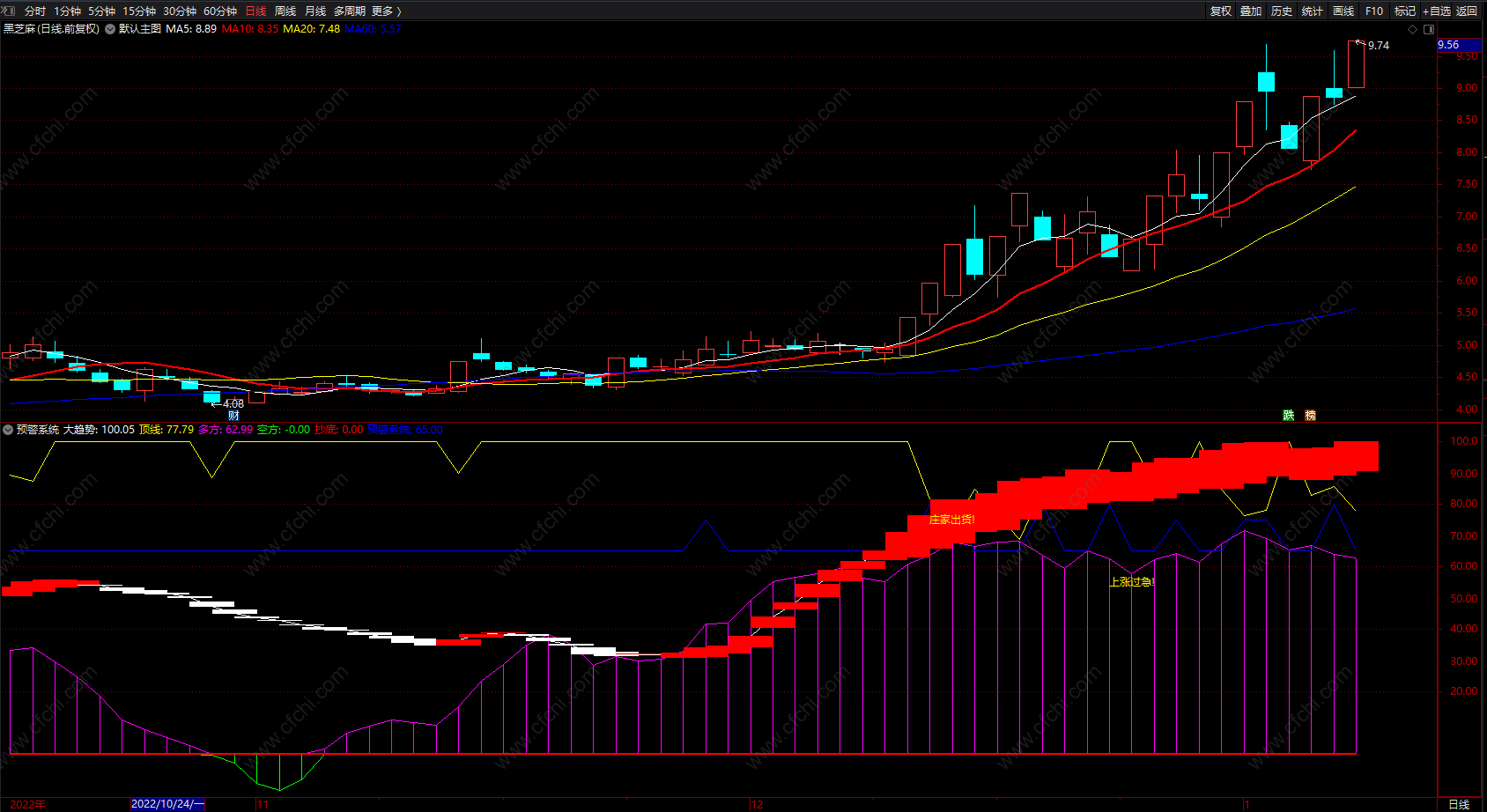Click the 预警系统 indicator name
Screen dimensions: 1487x812
click(38, 430)
